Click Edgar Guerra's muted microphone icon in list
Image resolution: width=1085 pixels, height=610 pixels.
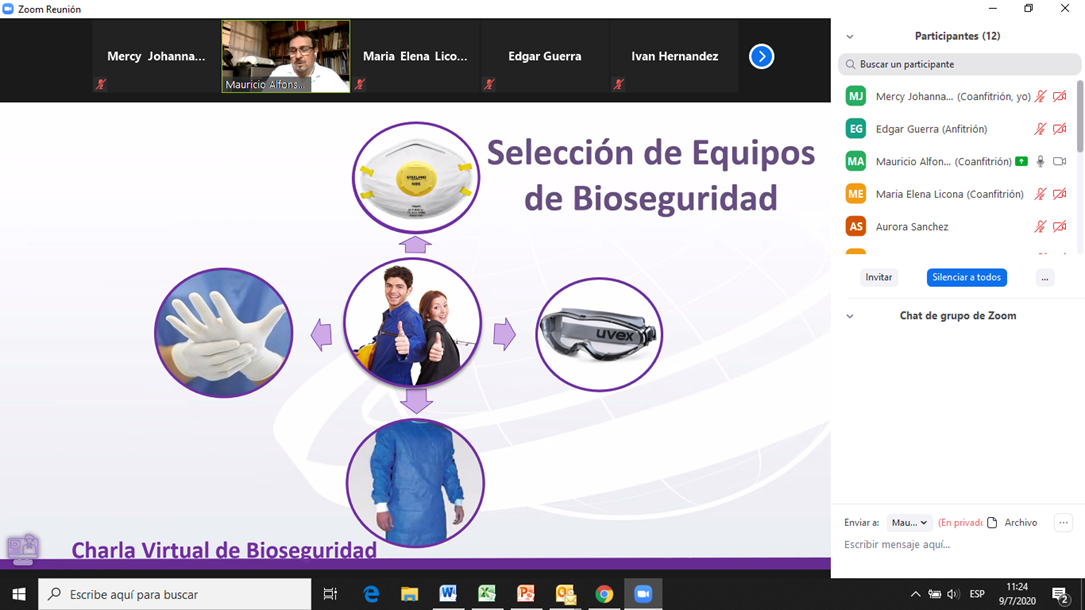(x=1040, y=129)
